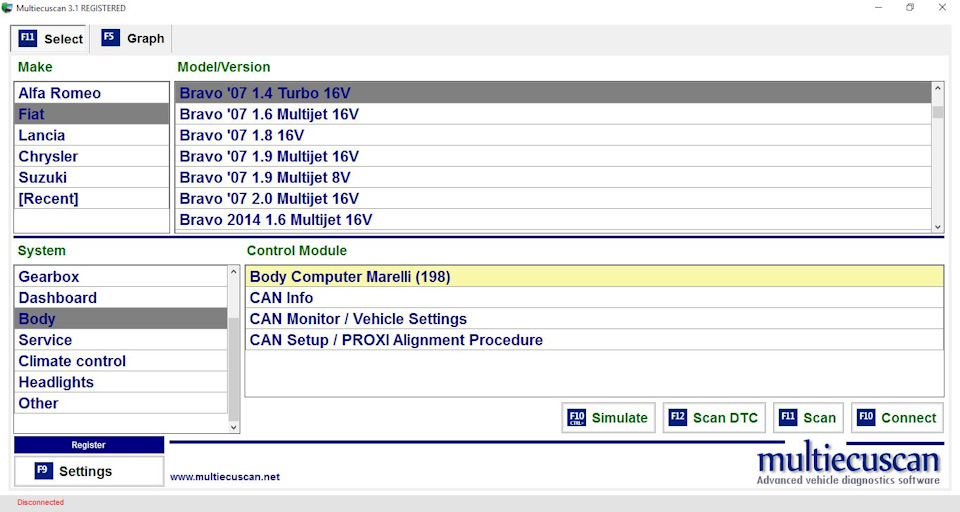960x512 pixels.
Task: Select Gearbox system
Action: pos(121,277)
